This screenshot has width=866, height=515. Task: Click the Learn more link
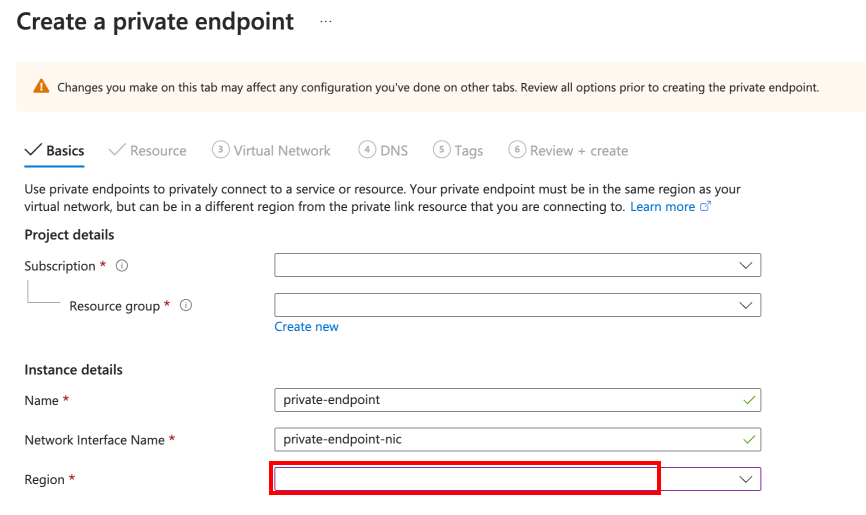click(662, 206)
